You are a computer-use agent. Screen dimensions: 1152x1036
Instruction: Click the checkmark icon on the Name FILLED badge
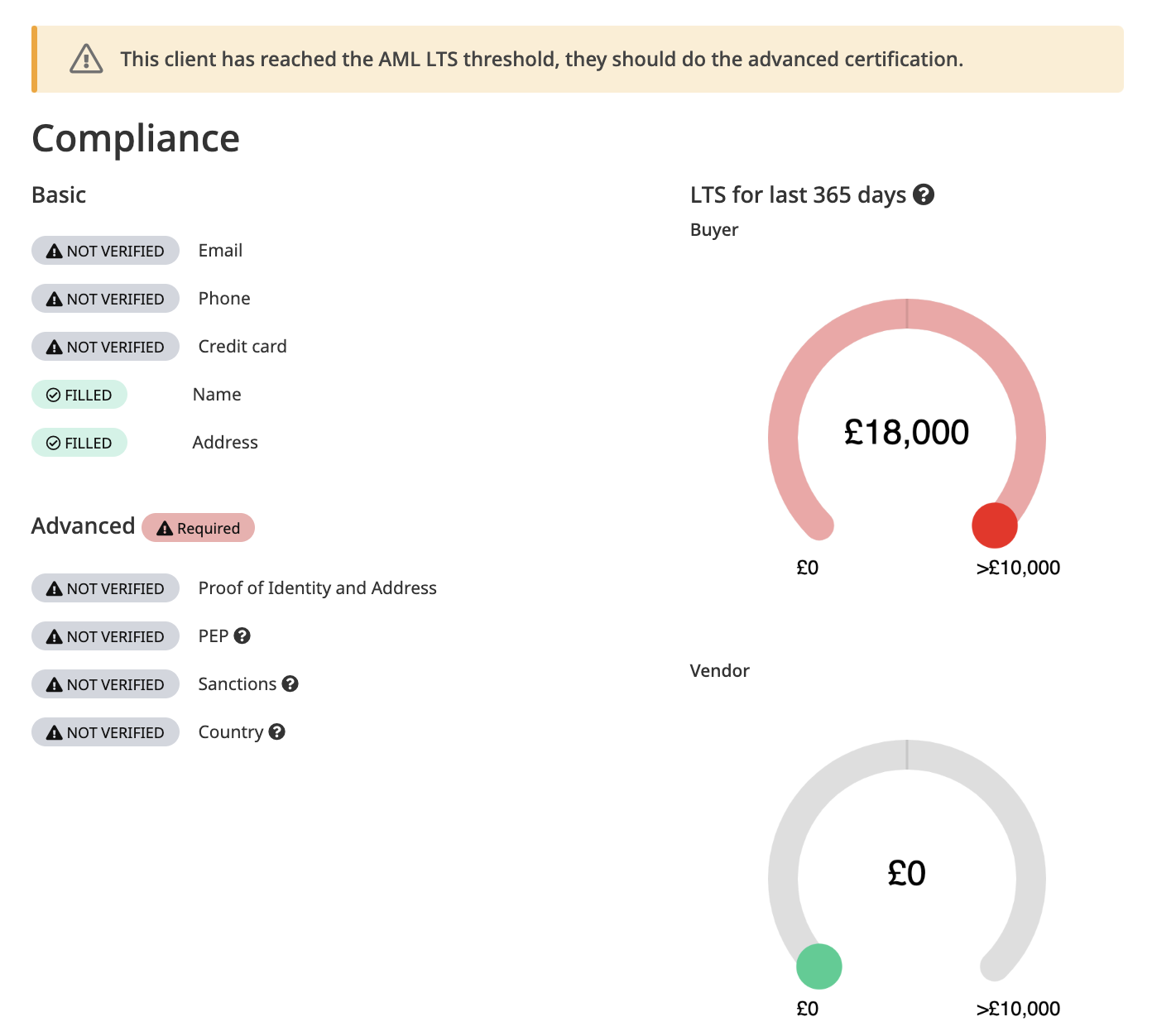54,395
